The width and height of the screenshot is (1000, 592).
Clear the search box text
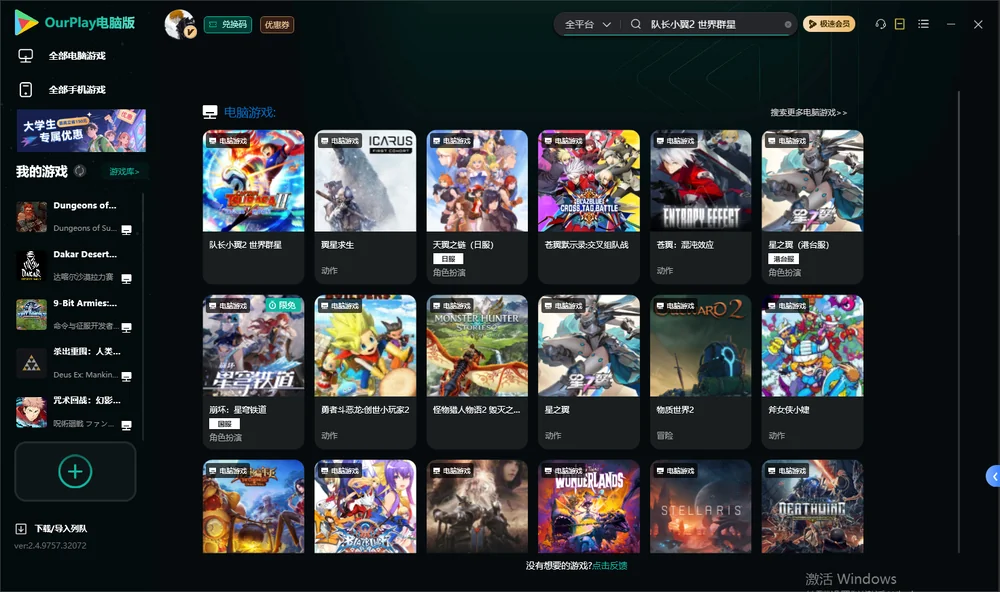[788, 25]
